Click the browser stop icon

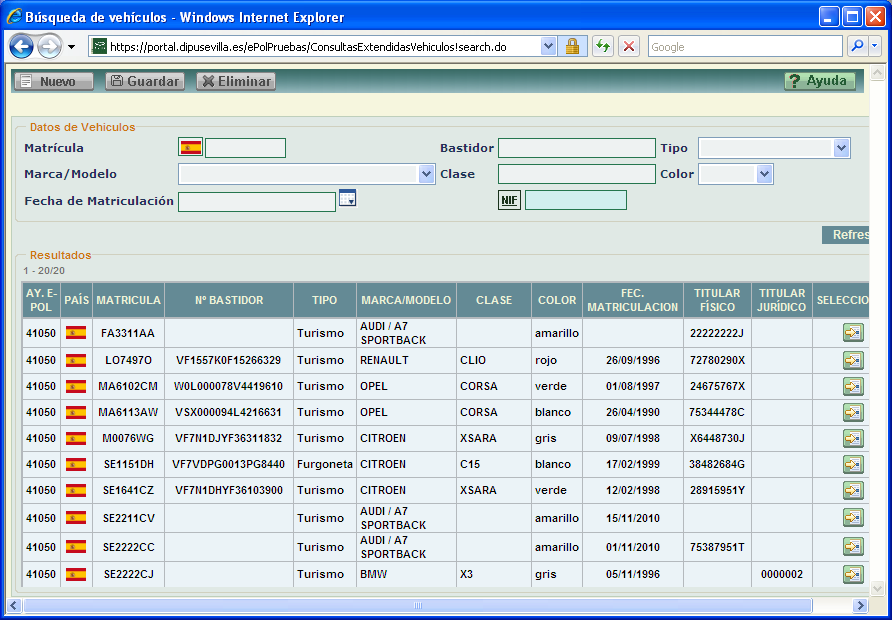629,47
